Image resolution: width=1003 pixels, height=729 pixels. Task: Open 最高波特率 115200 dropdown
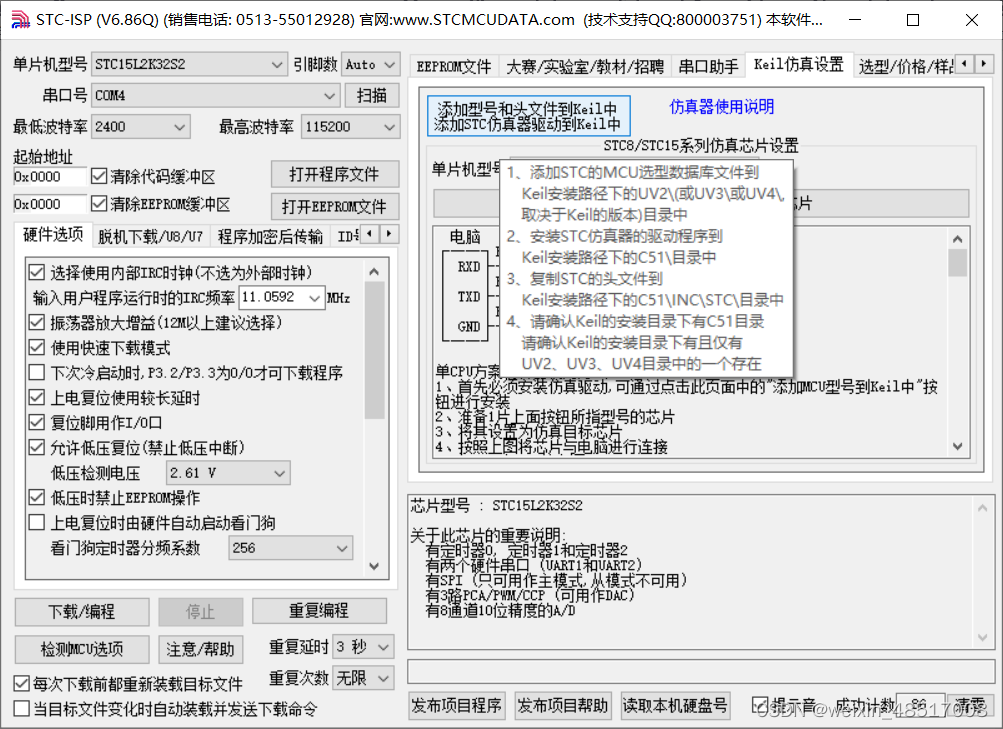pos(351,127)
